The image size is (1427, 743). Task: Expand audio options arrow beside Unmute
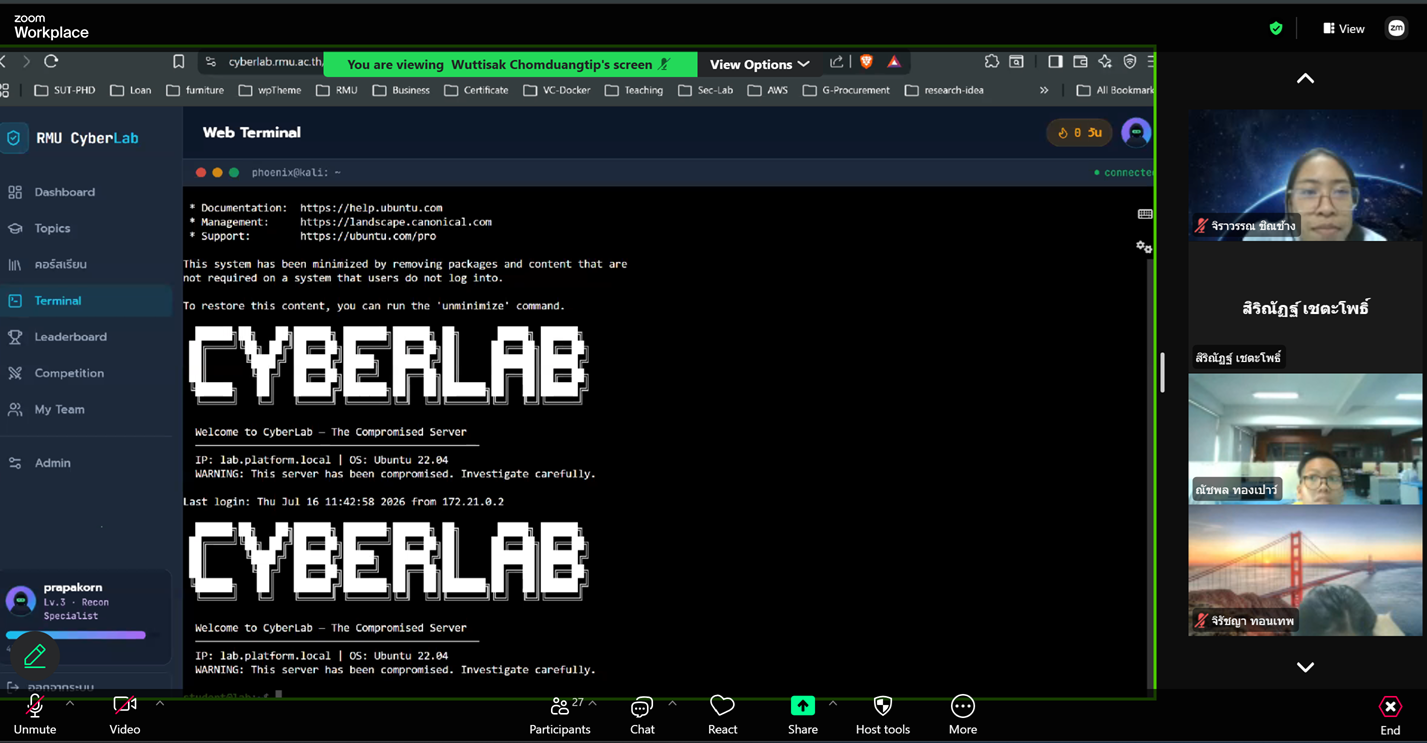pos(70,703)
